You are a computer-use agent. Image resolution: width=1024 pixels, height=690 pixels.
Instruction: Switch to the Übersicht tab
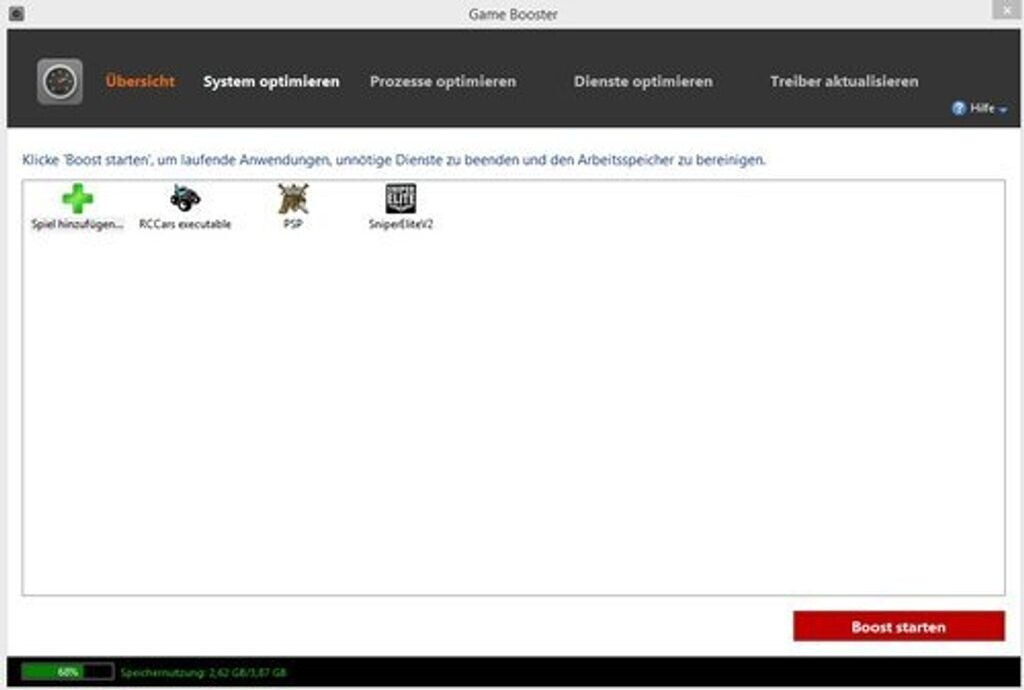140,82
